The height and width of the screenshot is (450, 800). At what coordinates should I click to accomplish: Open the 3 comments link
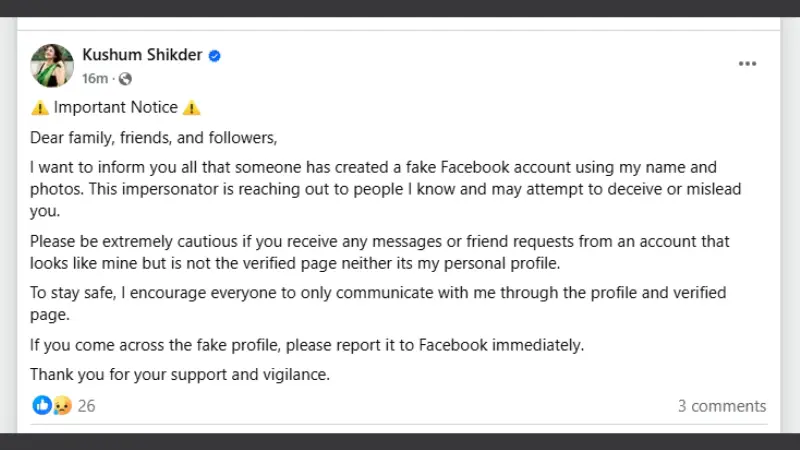click(x=722, y=406)
